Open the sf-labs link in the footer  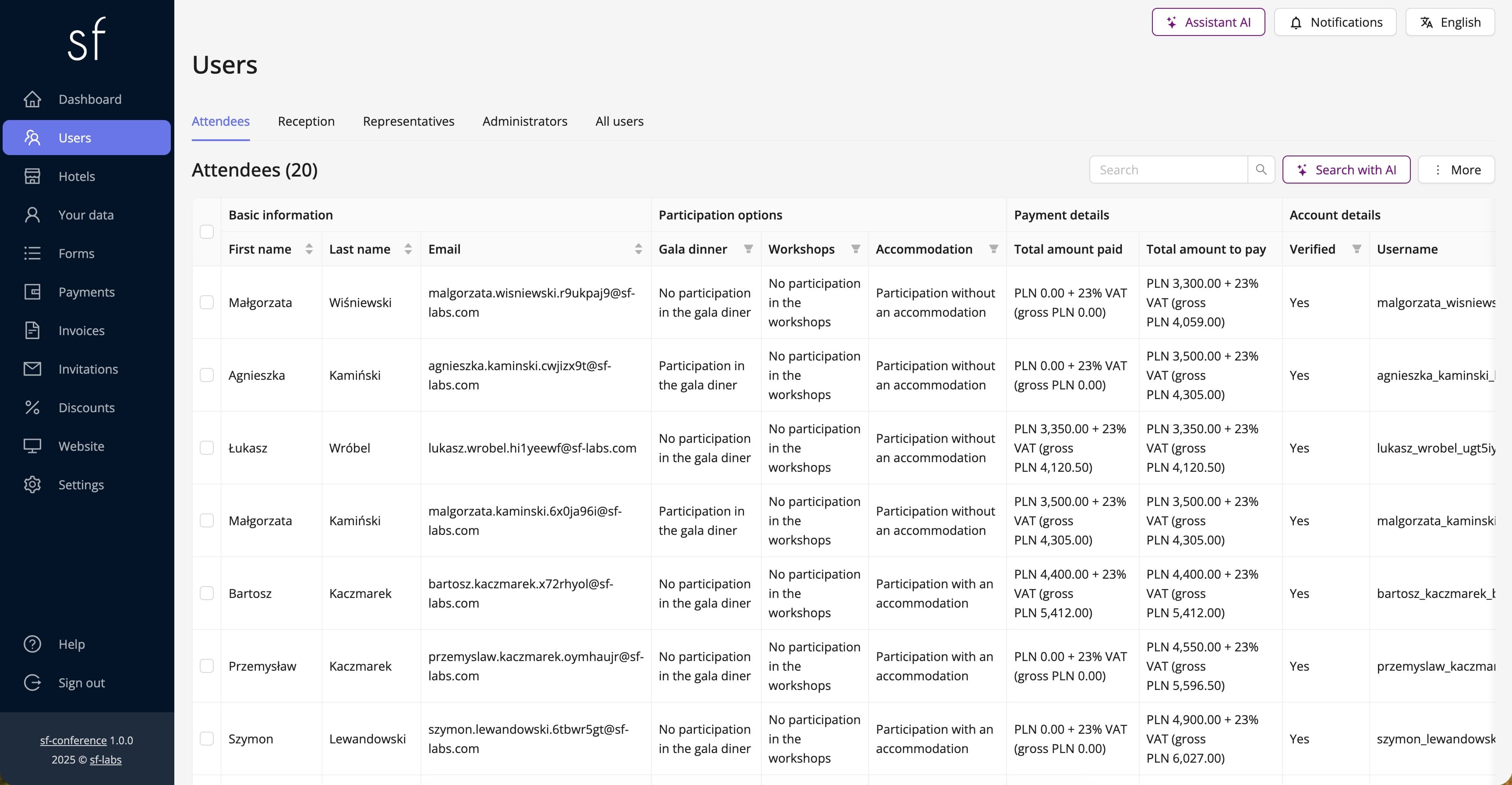(105, 759)
